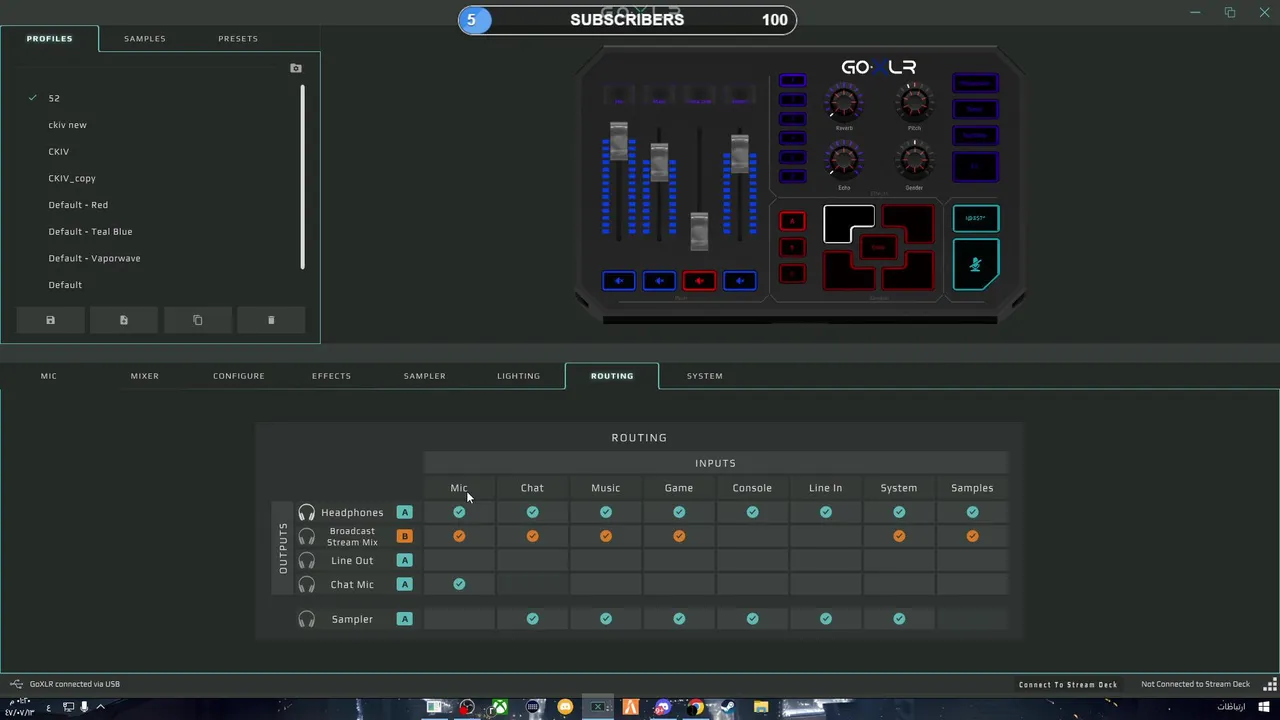Delete the profile using the trash icon
The height and width of the screenshot is (720, 1280).
click(x=271, y=320)
